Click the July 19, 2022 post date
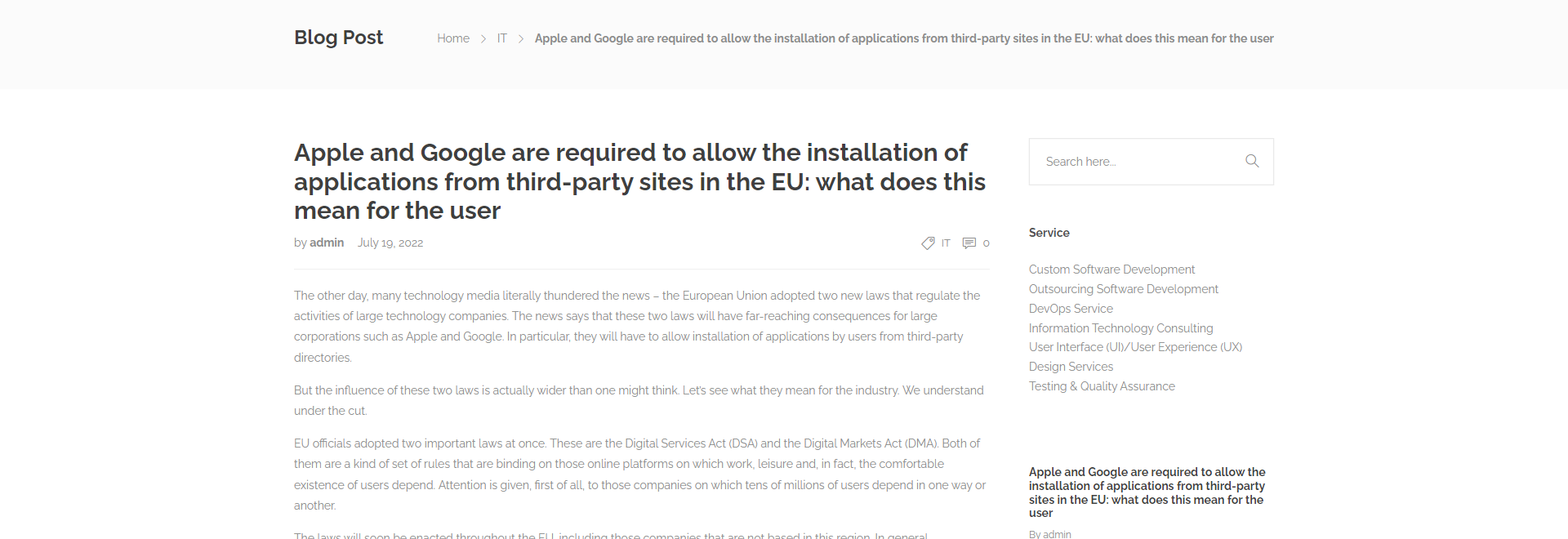 tap(390, 243)
